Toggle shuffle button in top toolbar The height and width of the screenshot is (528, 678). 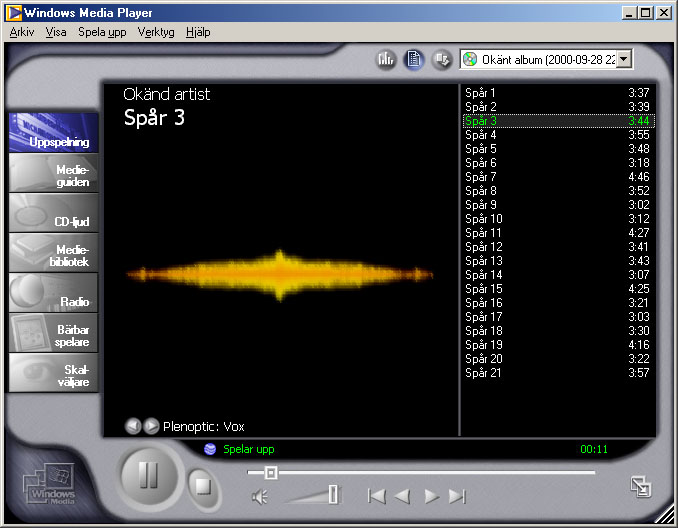(441, 60)
